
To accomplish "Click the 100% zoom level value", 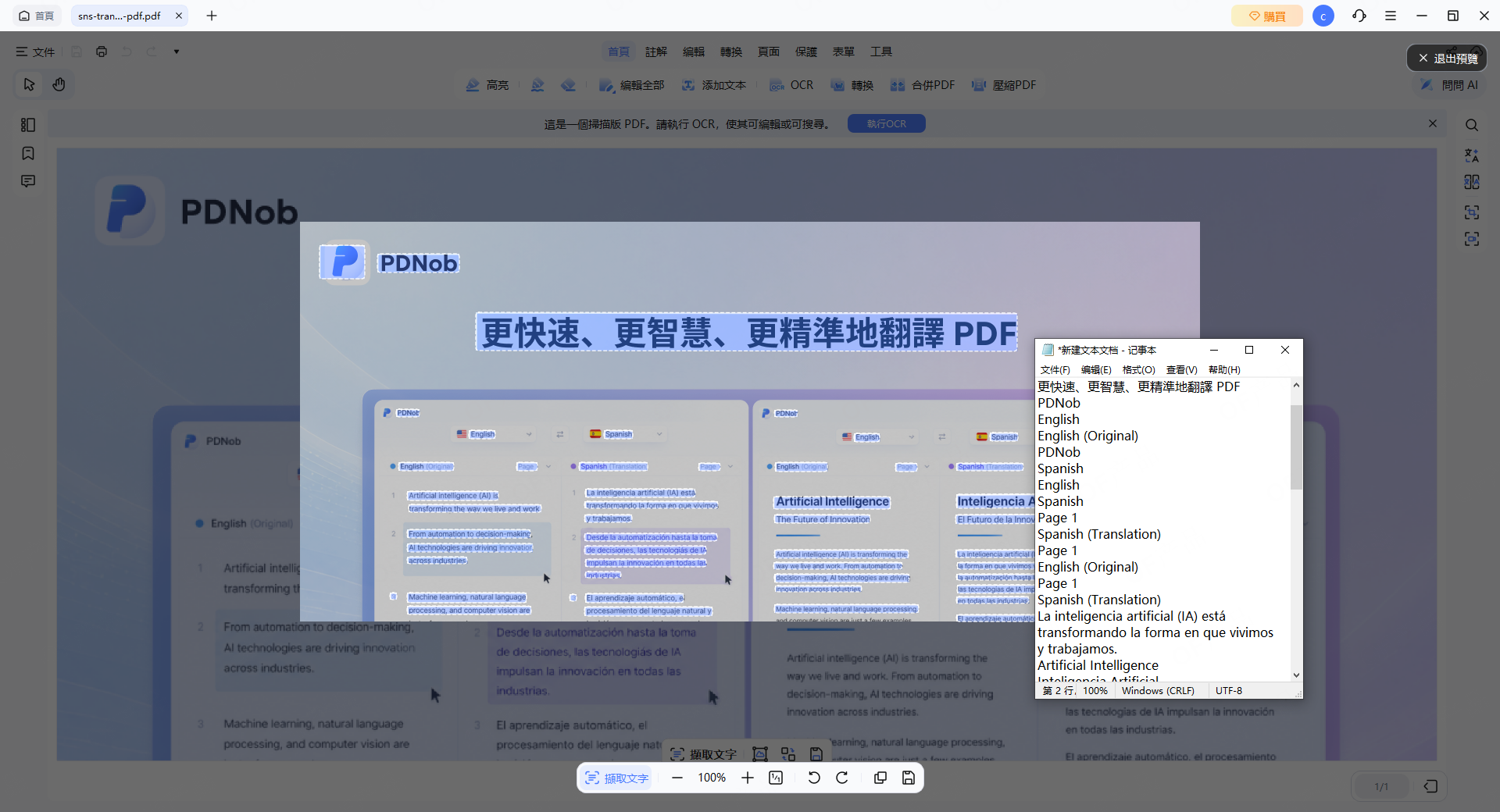I will 712,778.
